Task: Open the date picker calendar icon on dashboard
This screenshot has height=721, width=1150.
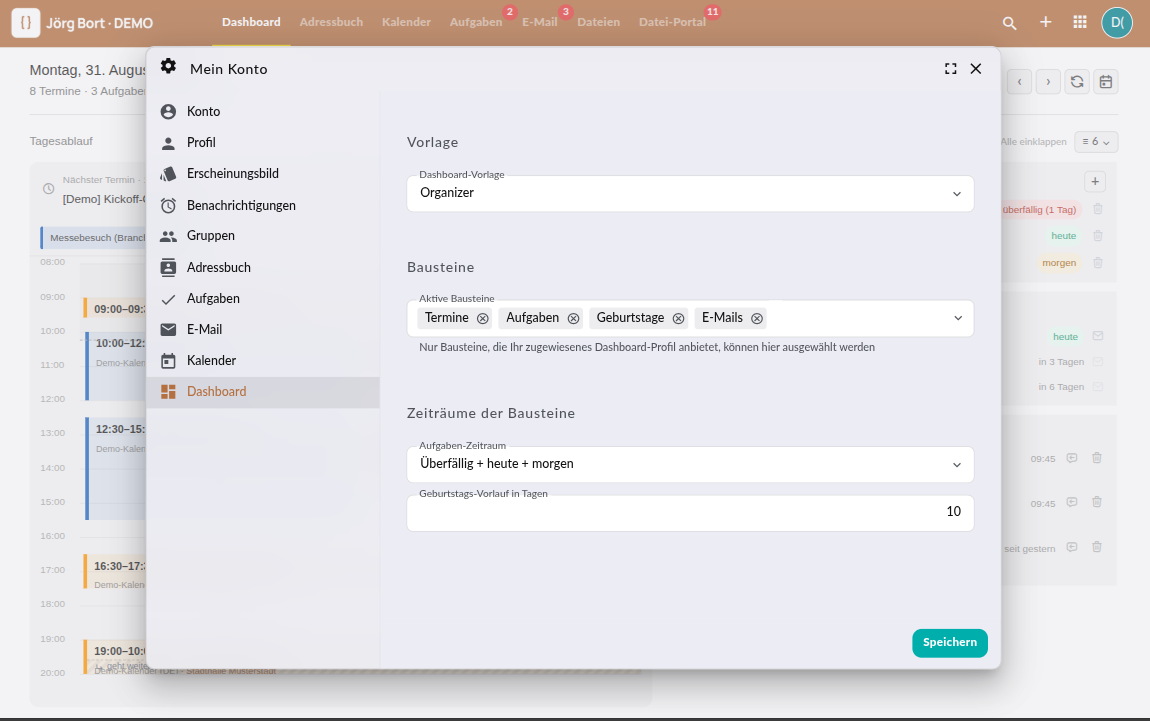Action: point(1105,81)
